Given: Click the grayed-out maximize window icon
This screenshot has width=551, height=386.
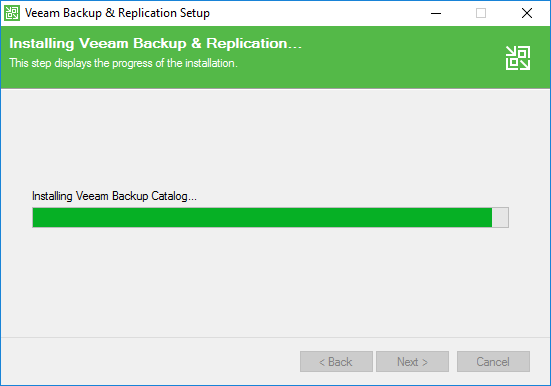Looking at the screenshot, I should coord(481,13).
